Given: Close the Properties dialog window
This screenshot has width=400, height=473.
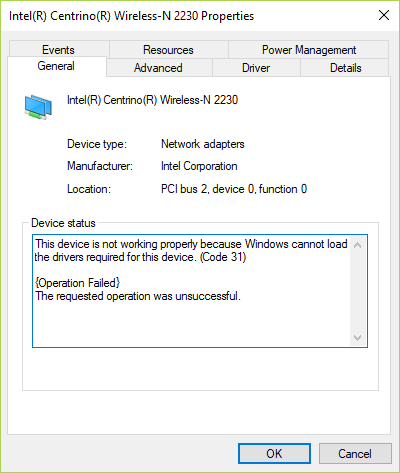Looking at the screenshot, I should (x=384, y=15).
